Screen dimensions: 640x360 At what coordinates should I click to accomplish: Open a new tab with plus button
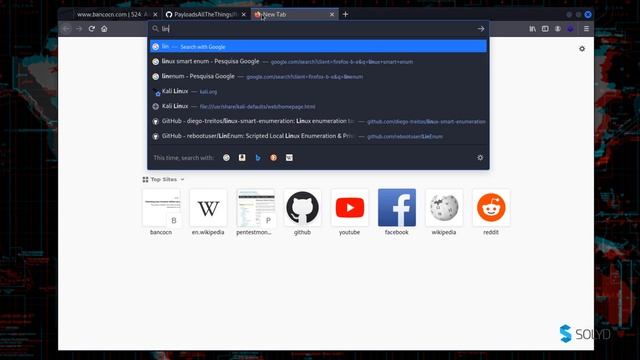click(345, 14)
